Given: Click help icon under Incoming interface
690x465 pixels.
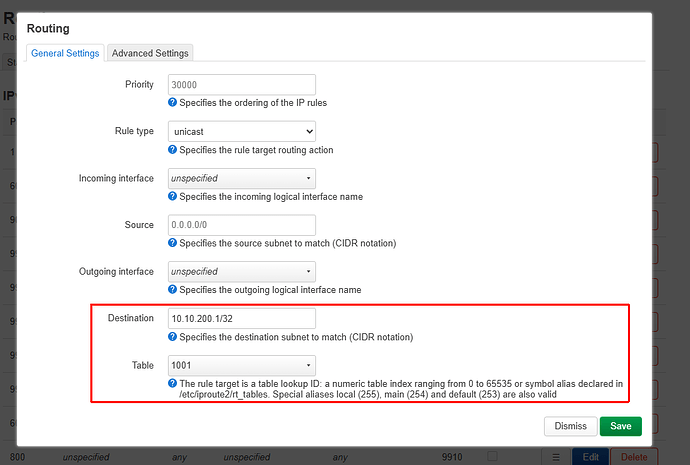Looking at the screenshot, I should (x=172, y=197).
